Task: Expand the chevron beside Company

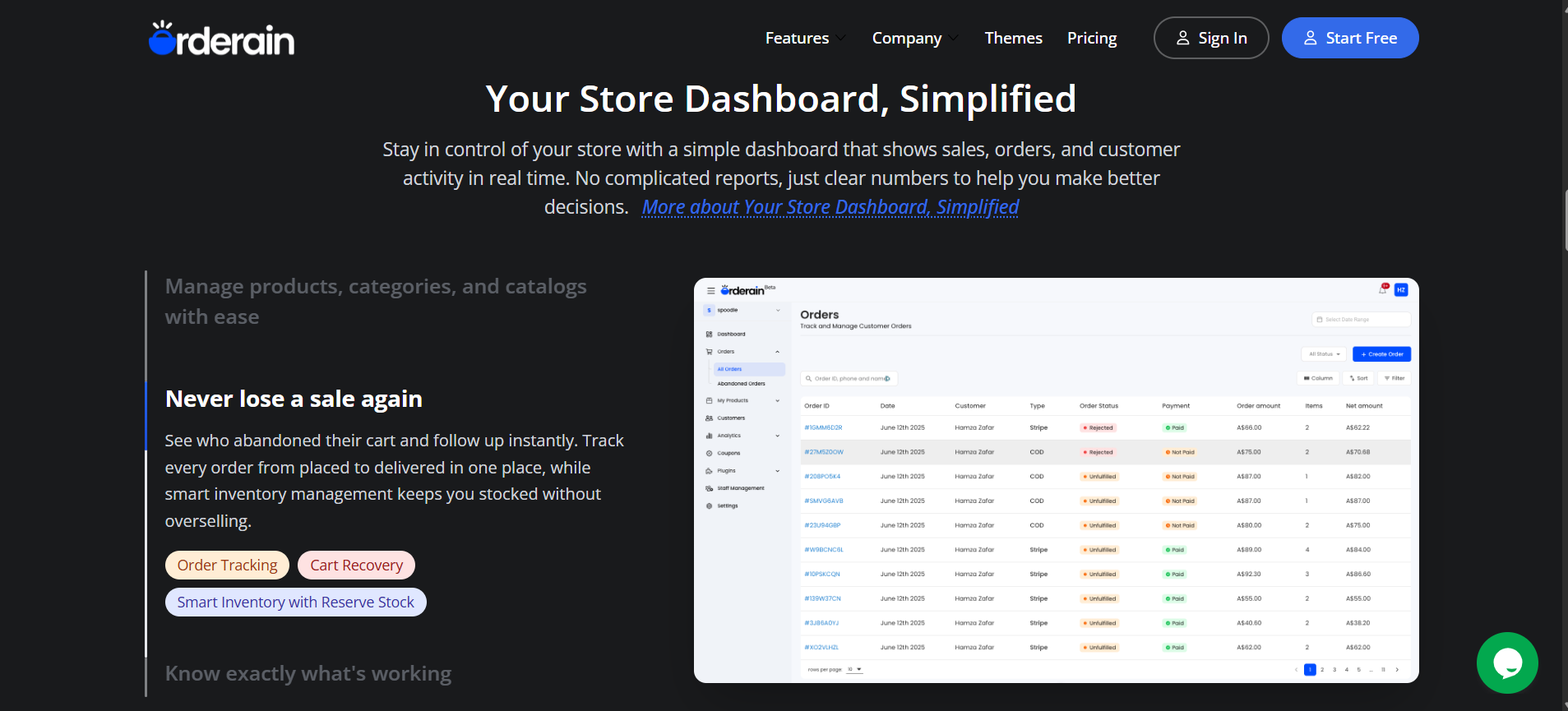Action: tap(953, 38)
